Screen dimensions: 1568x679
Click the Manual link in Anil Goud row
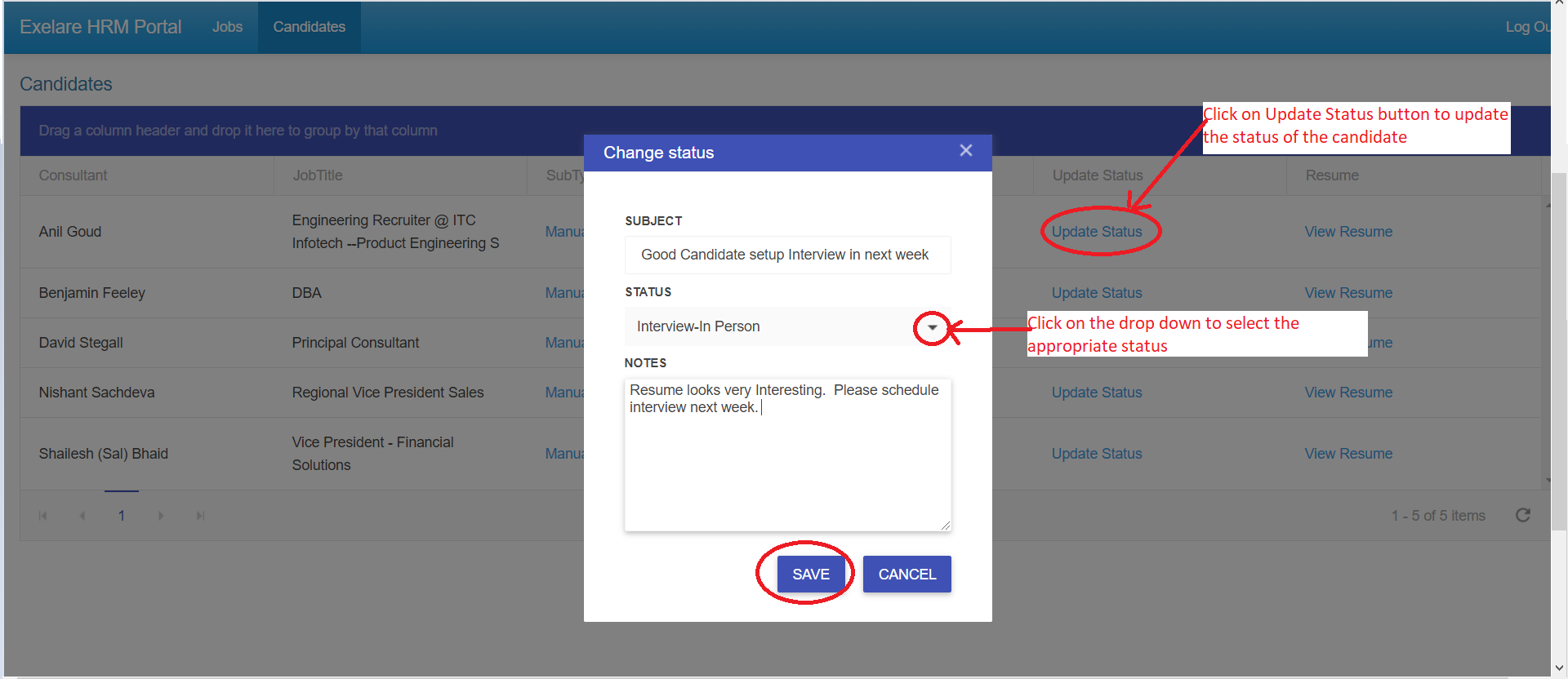[x=564, y=232]
